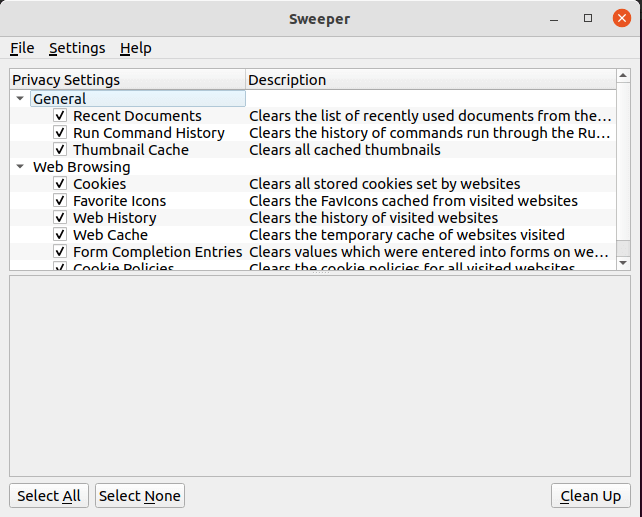Start cleaning with the Clean Up button
Image resolution: width=642 pixels, height=517 pixels.
[x=590, y=496]
